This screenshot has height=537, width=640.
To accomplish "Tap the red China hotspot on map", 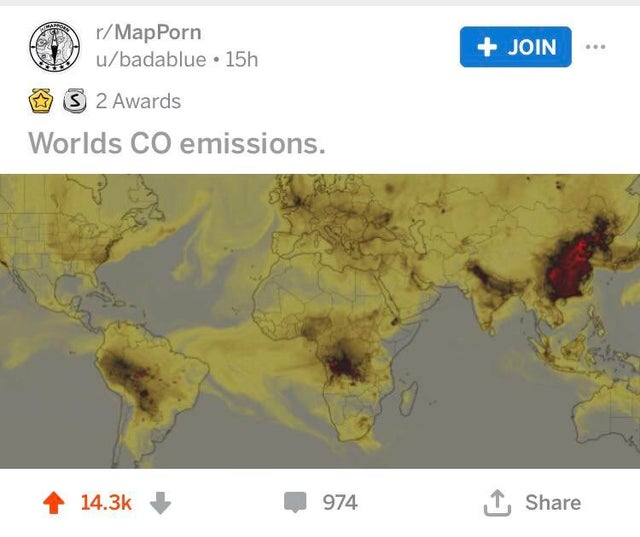I will coord(569,267).
